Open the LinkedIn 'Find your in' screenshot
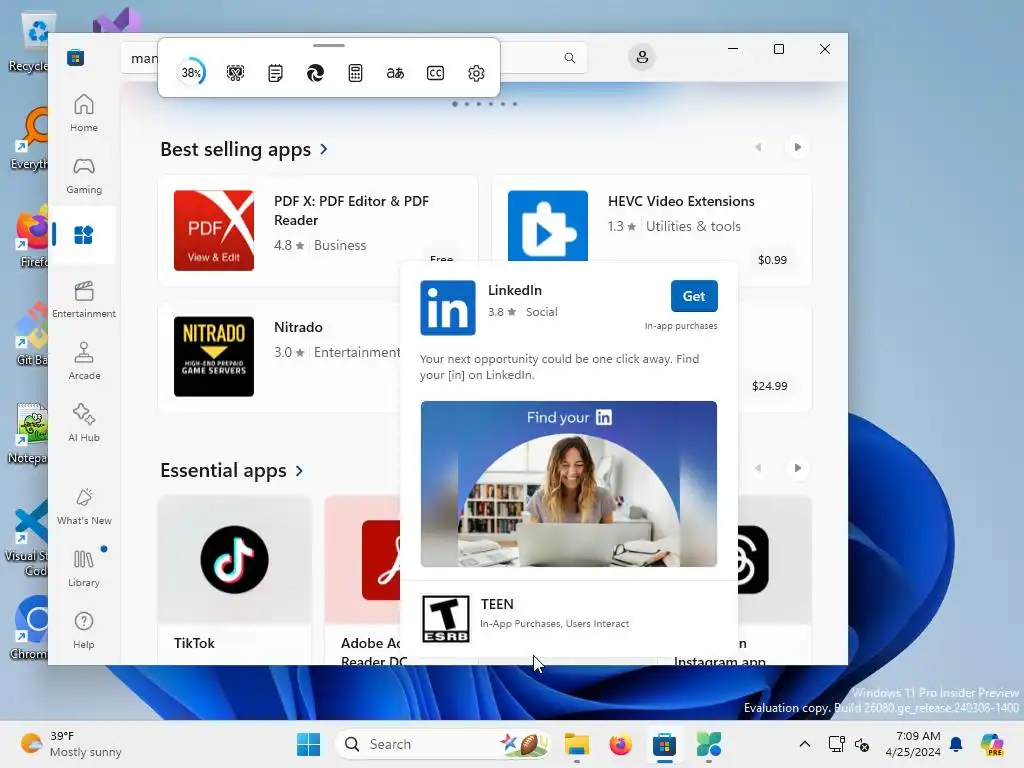 (568, 484)
